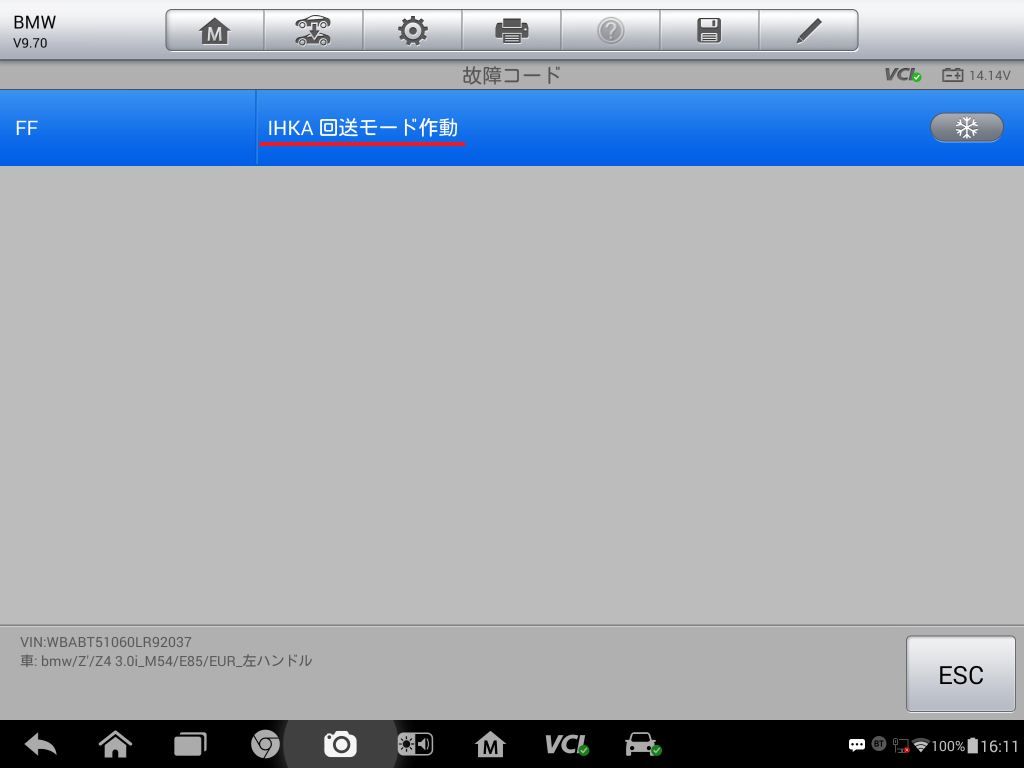Image resolution: width=1024 pixels, height=768 pixels.
Task: Tap the VCI connection status indicator
Action: (x=903, y=75)
